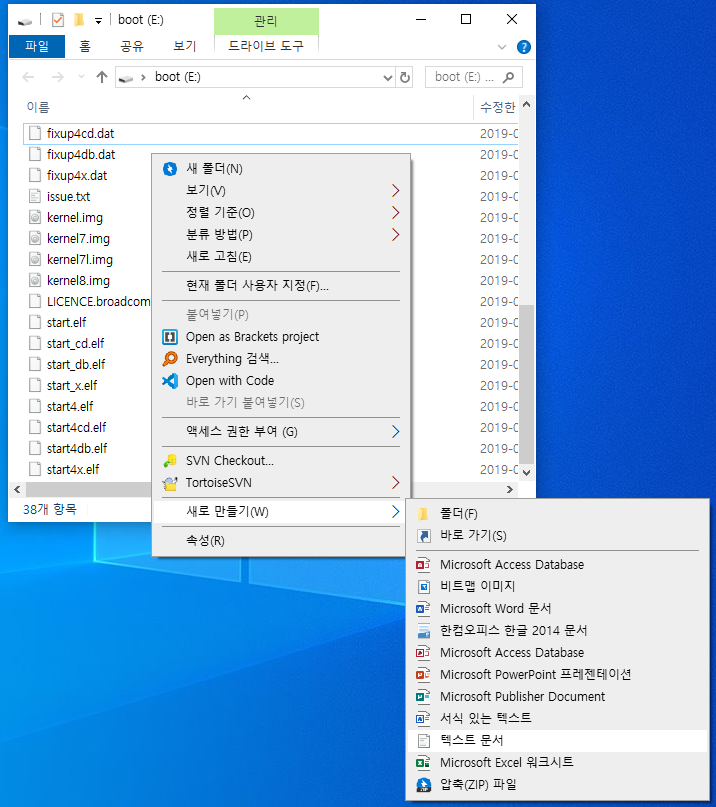The width and height of the screenshot is (716, 807).
Task: Click the text document icon beside 텍스트 문서
Action: [x=423, y=741]
